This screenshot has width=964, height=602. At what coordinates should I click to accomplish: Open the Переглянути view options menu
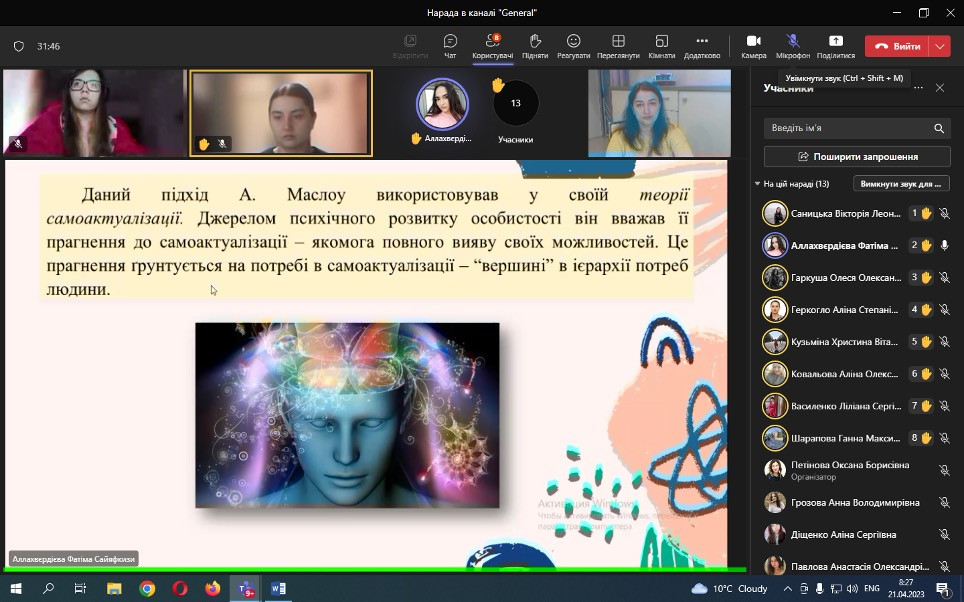(x=618, y=45)
